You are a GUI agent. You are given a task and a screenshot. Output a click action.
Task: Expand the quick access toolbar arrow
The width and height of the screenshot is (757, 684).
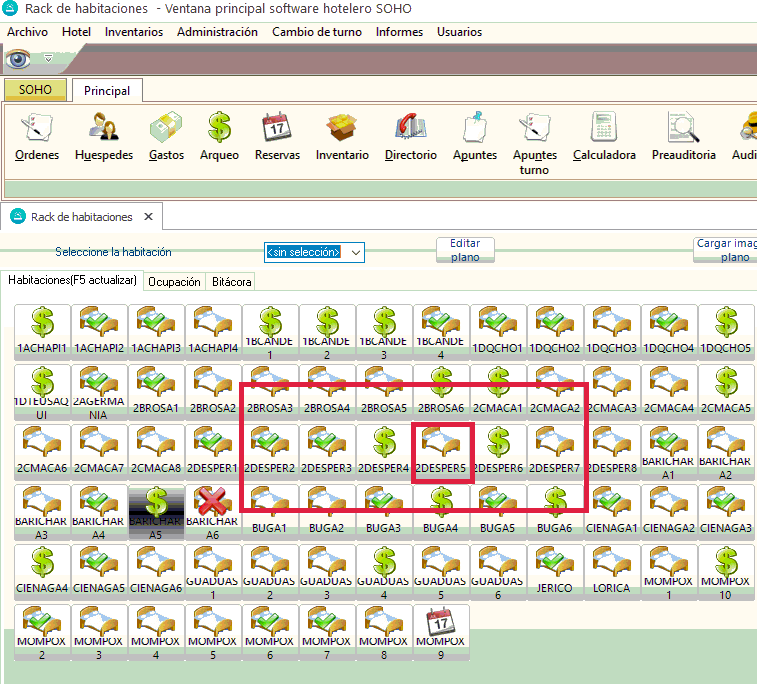pyautogui.click(x=48, y=59)
